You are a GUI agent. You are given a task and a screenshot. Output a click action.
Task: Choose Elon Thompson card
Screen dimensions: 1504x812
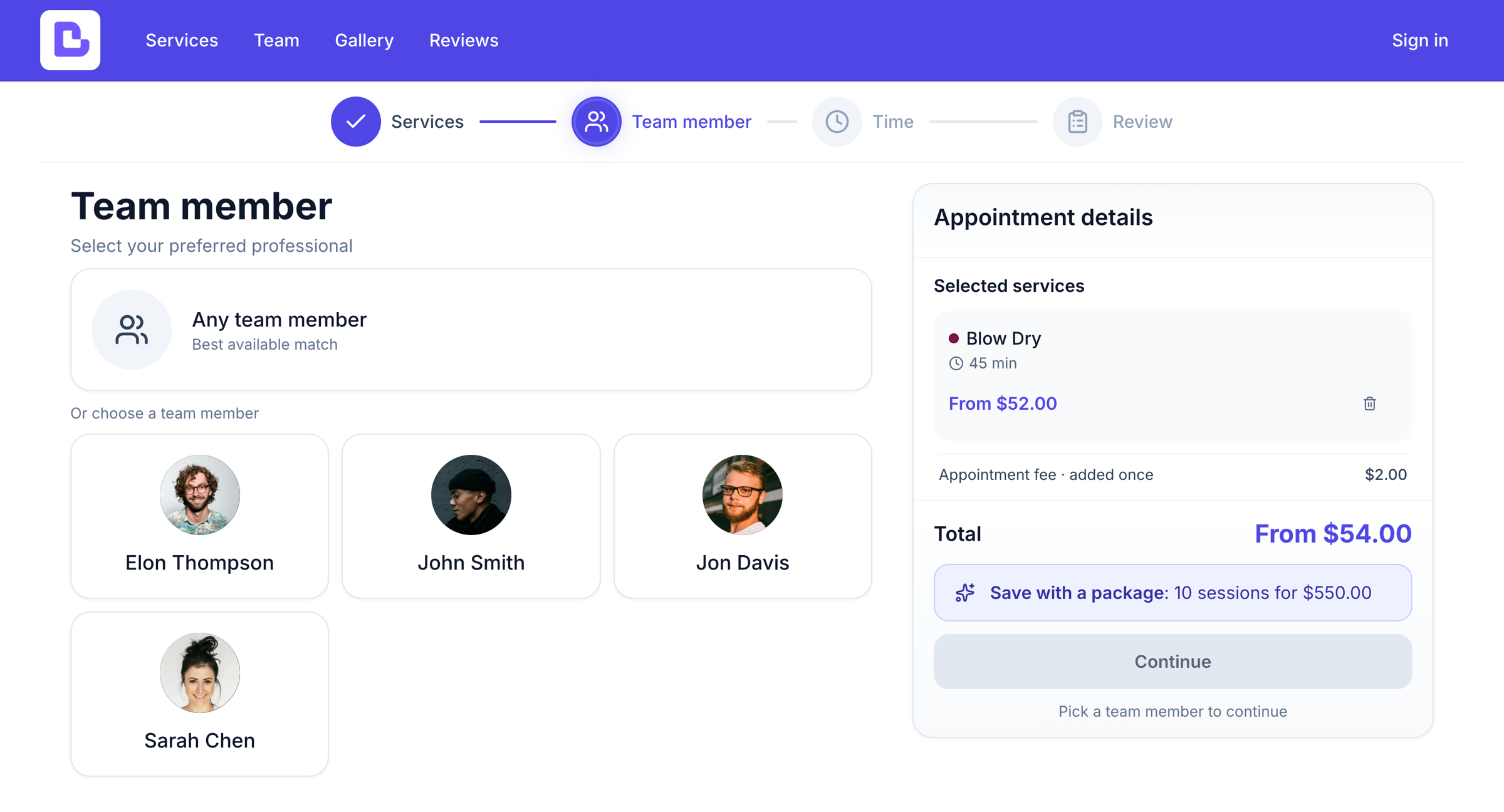[x=200, y=516]
